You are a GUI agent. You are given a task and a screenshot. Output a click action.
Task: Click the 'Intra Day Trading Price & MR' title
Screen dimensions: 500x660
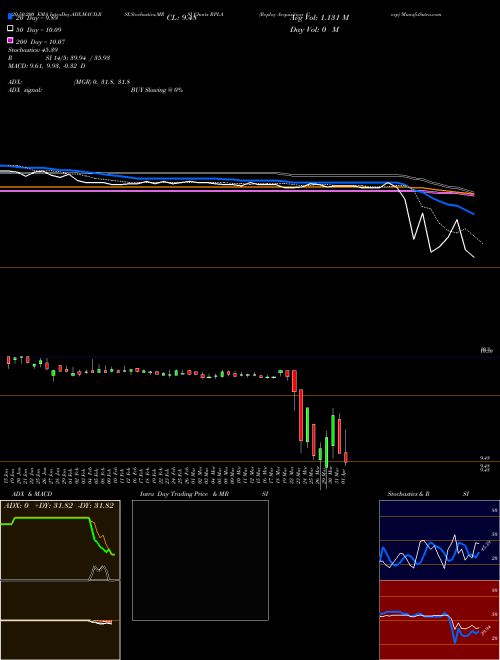point(184,494)
